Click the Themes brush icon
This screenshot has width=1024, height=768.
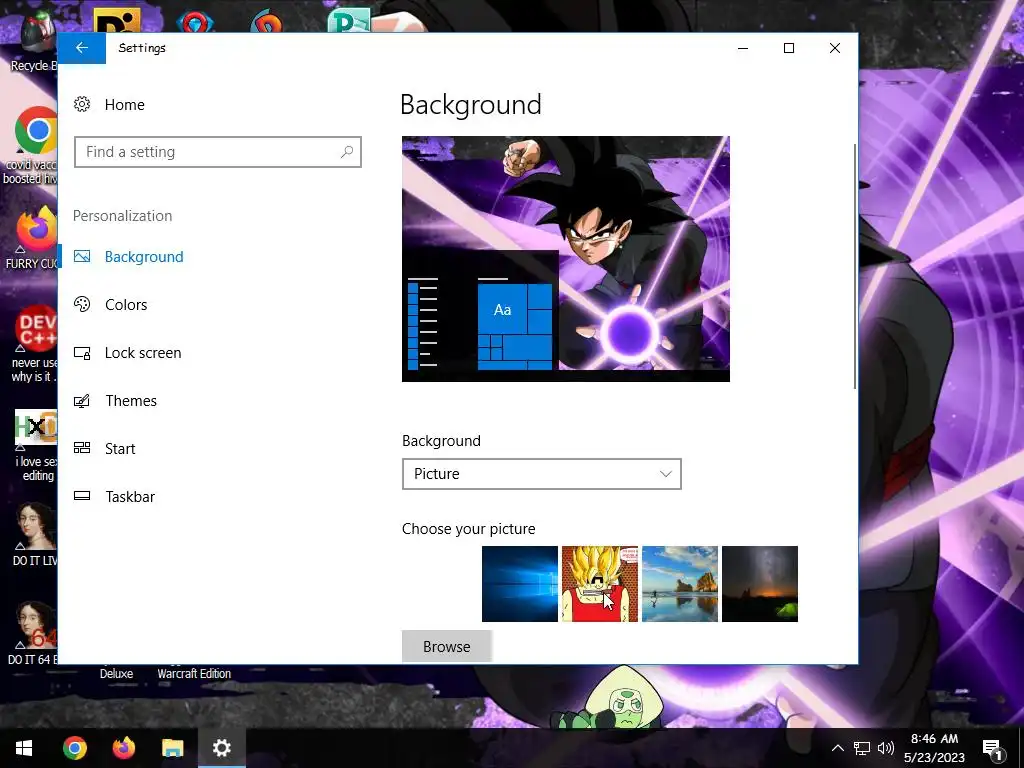(82, 401)
